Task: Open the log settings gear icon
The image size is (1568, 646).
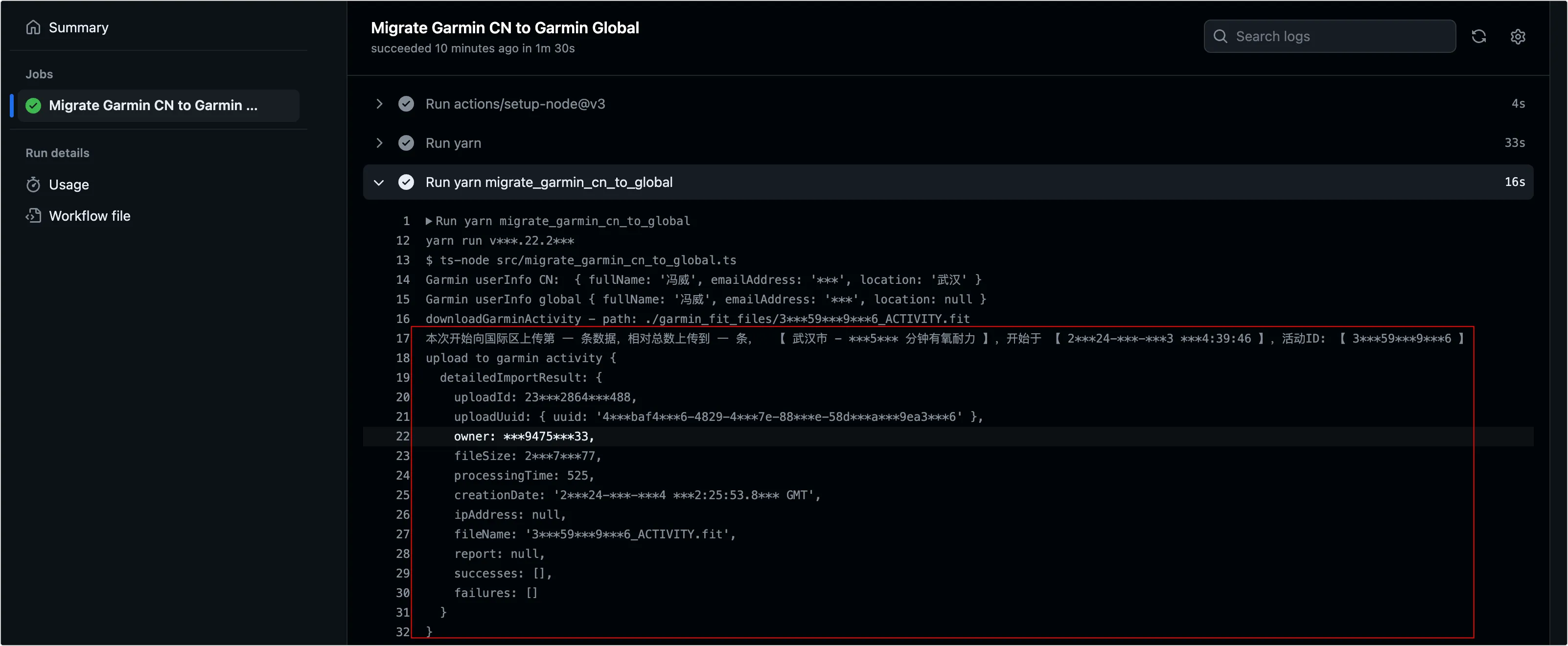Action: [x=1518, y=37]
